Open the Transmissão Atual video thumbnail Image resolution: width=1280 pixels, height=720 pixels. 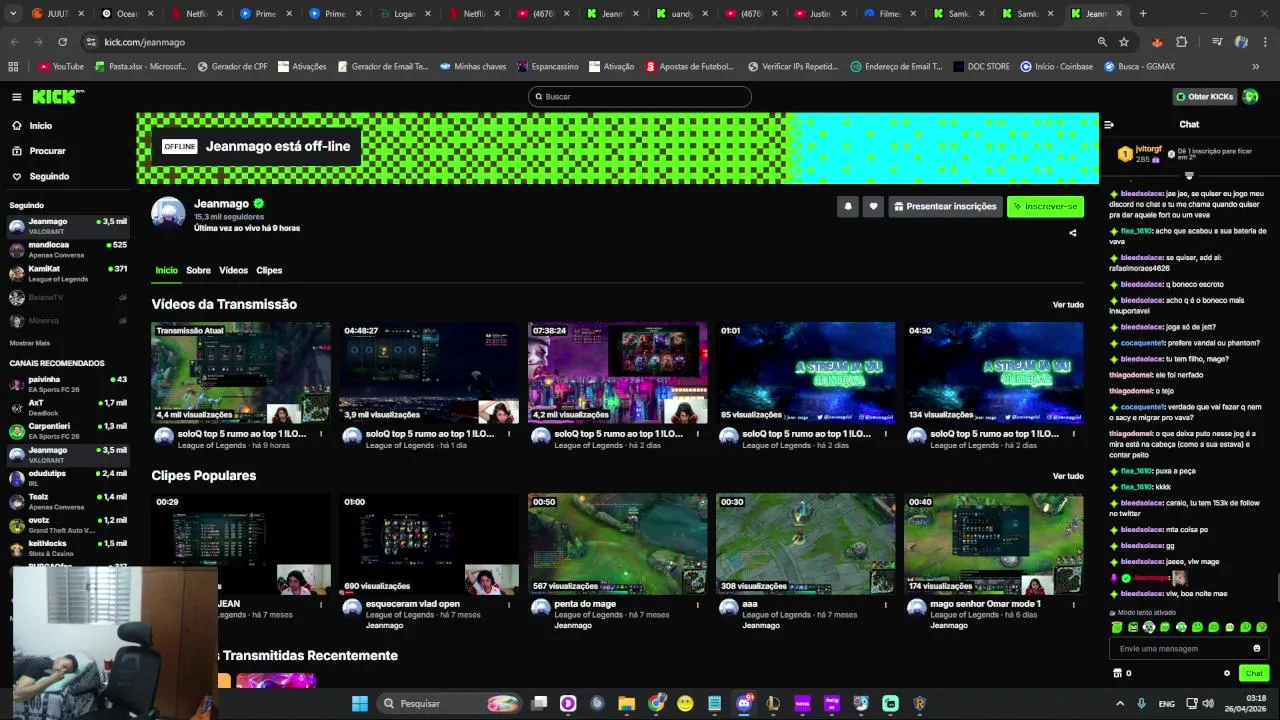pyautogui.click(x=241, y=372)
